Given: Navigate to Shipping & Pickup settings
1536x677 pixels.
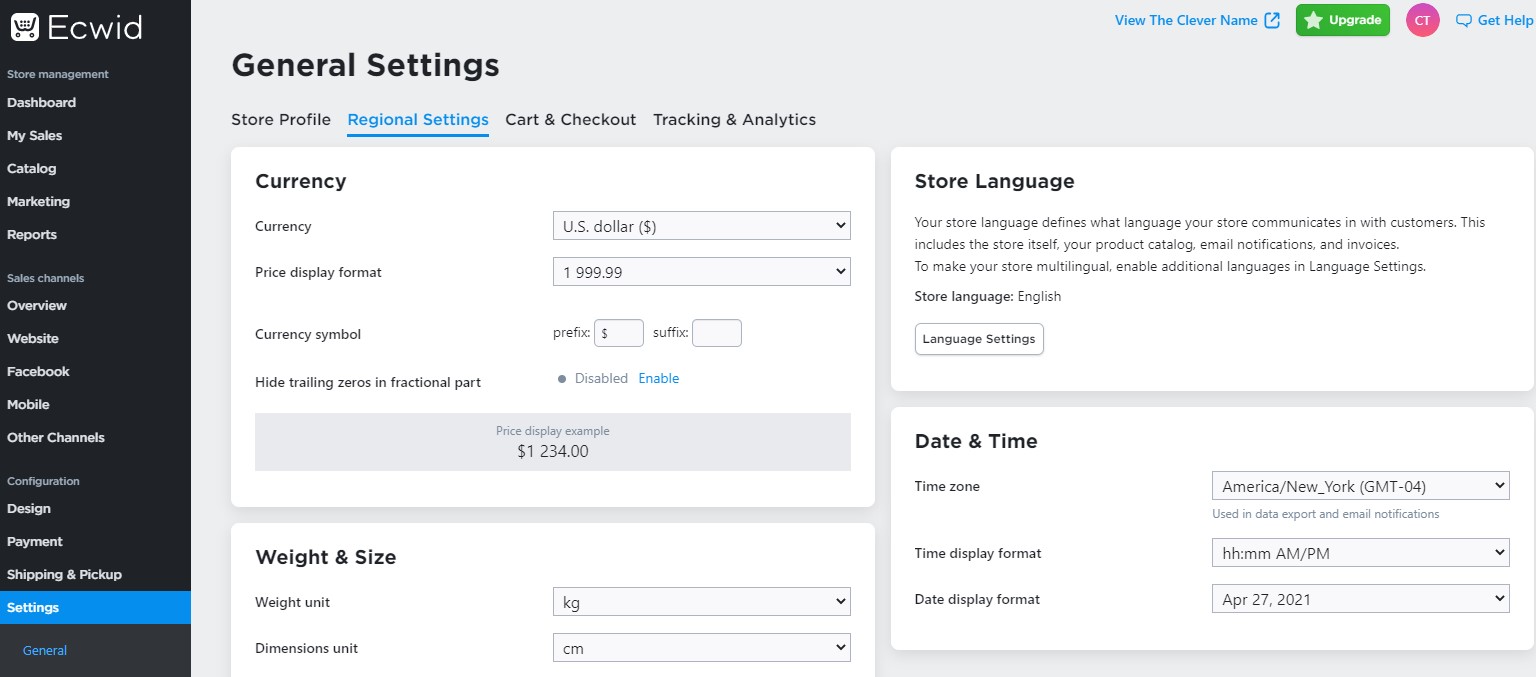Looking at the screenshot, I should pyautogui.click(x=64, y=574).
